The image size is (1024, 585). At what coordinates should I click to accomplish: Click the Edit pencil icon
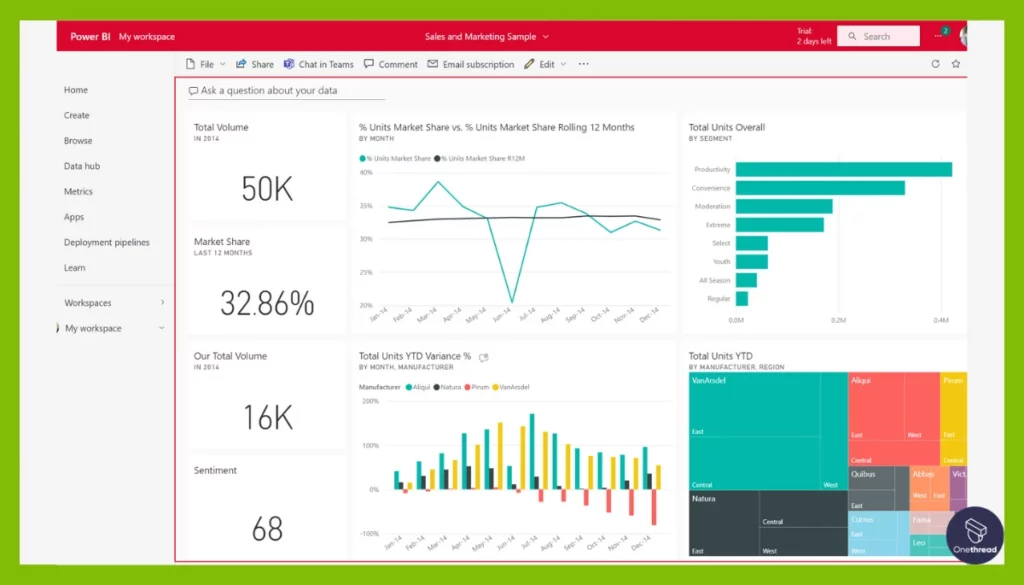click(529, 64)
